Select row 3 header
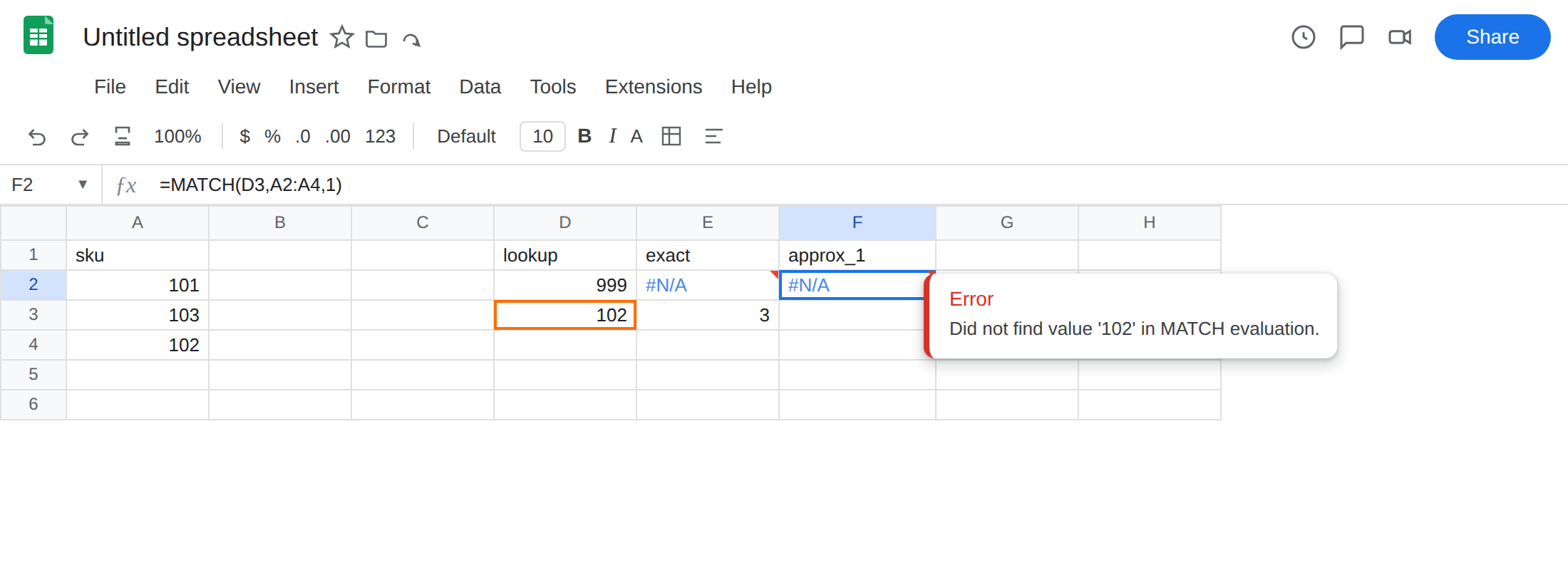 pyautogui.click(x=33, y=315)
